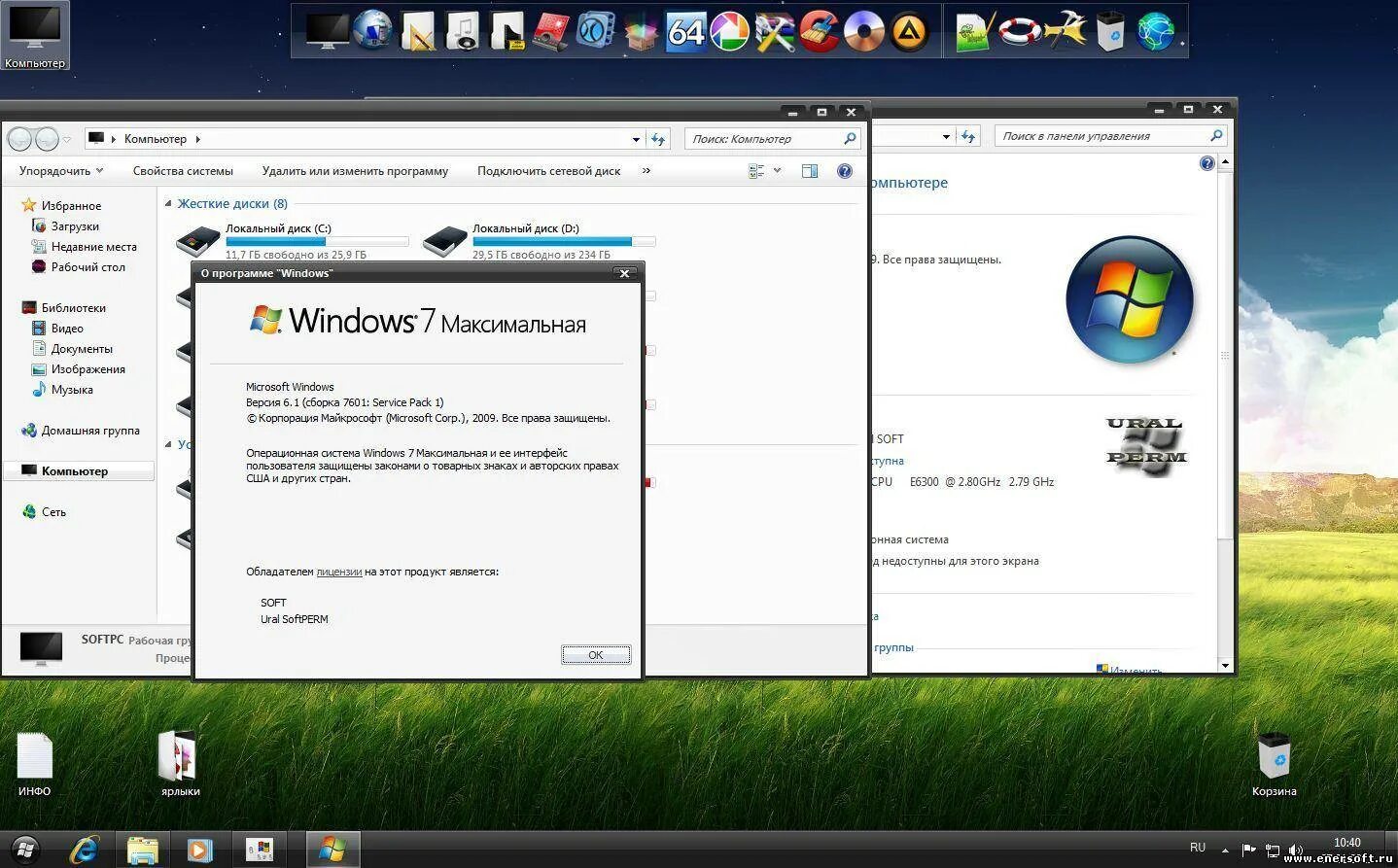The image size is (1398, 868).
Task: Toggle the preview pane button
Action: click(x=809, y=171)
